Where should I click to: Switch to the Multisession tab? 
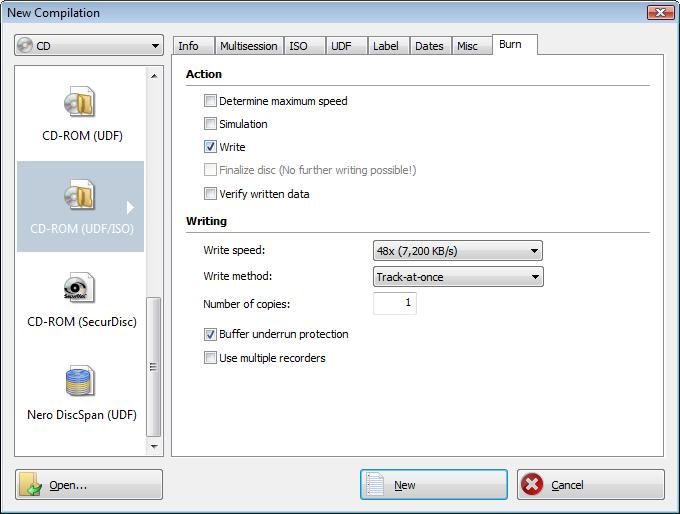point(249,46)
